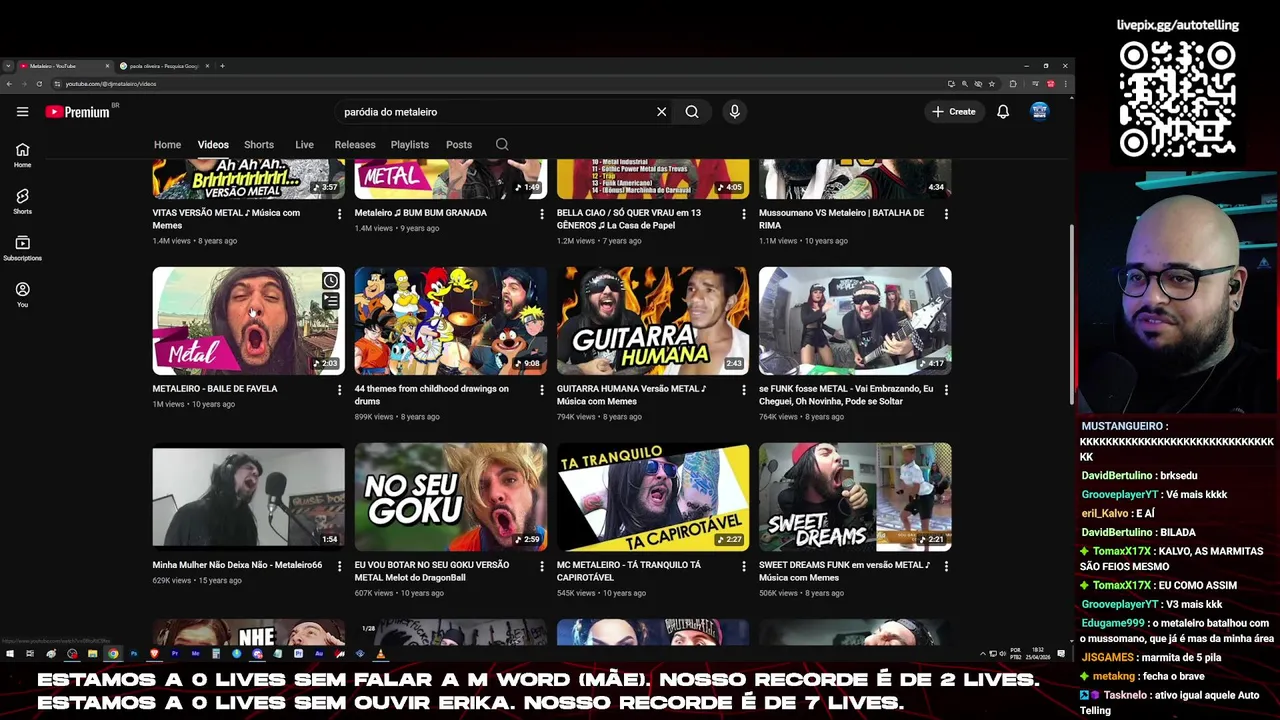This screenshot has height=720, width=1280.
Task: Switch to the channel Home tab
Action: 167,145
